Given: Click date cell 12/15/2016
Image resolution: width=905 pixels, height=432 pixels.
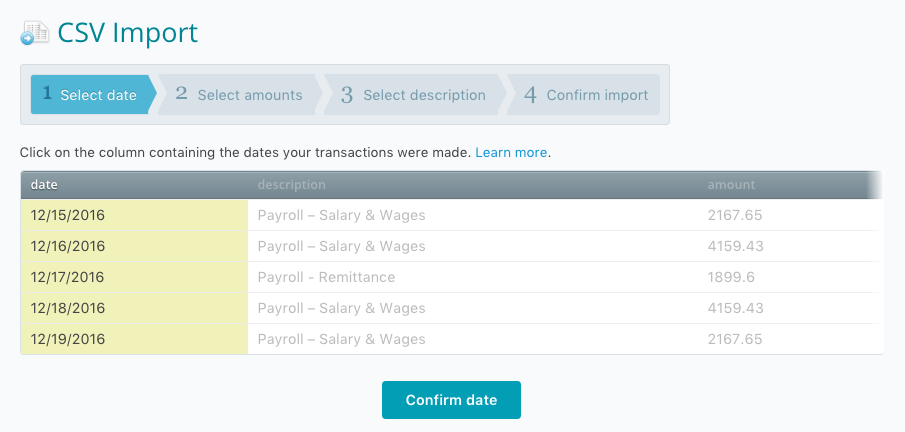Looking at the screenshot, I should pos(68,215).
